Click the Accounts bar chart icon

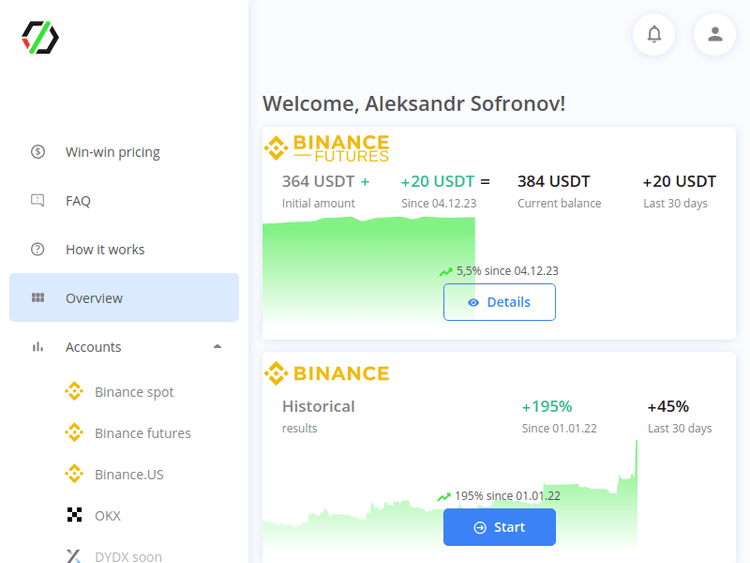pyautogui.click(x=38, y=347)
